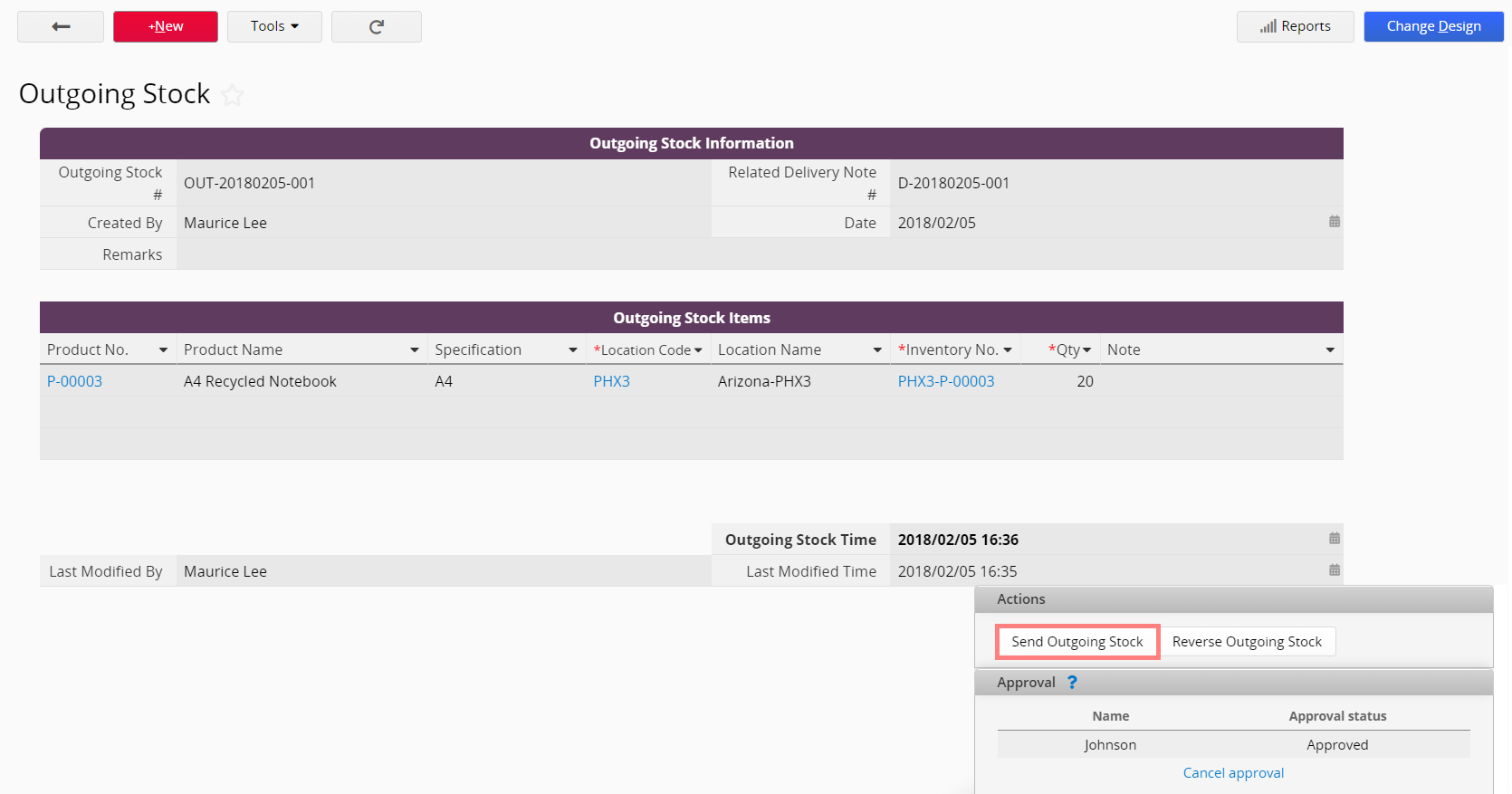Click Outgoing Stock Time value 16:36

[958, 540]
